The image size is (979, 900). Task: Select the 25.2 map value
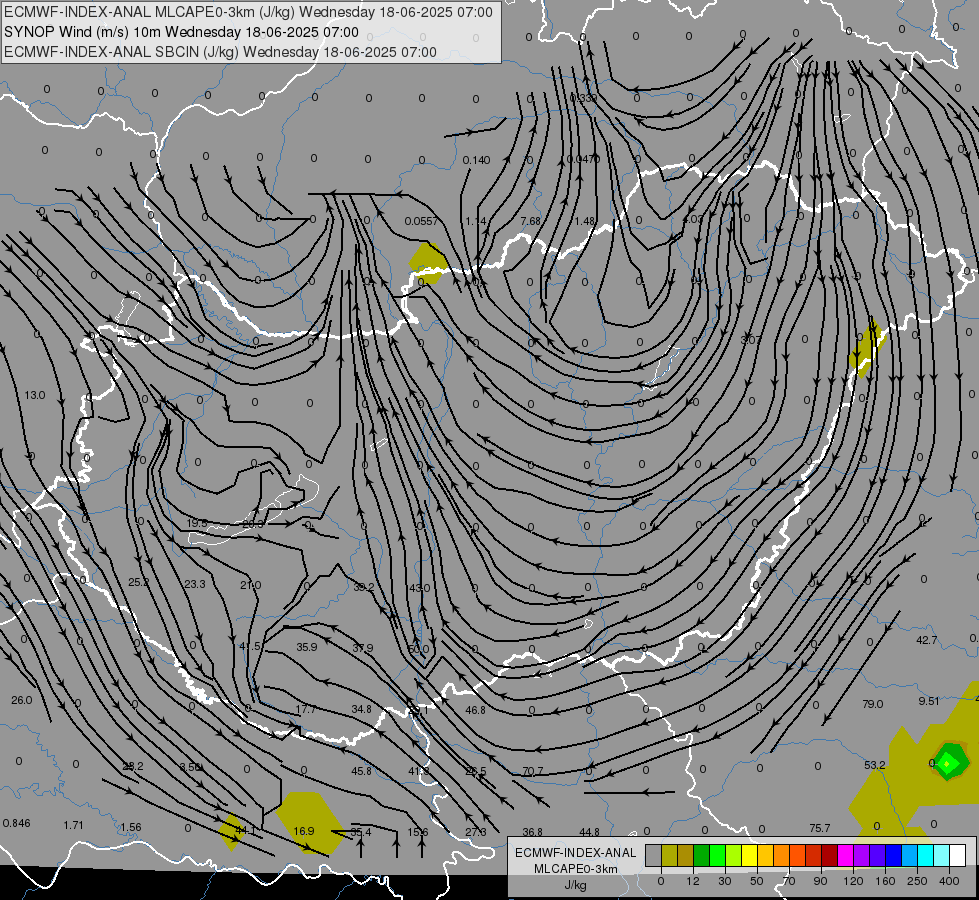point(139,582)
